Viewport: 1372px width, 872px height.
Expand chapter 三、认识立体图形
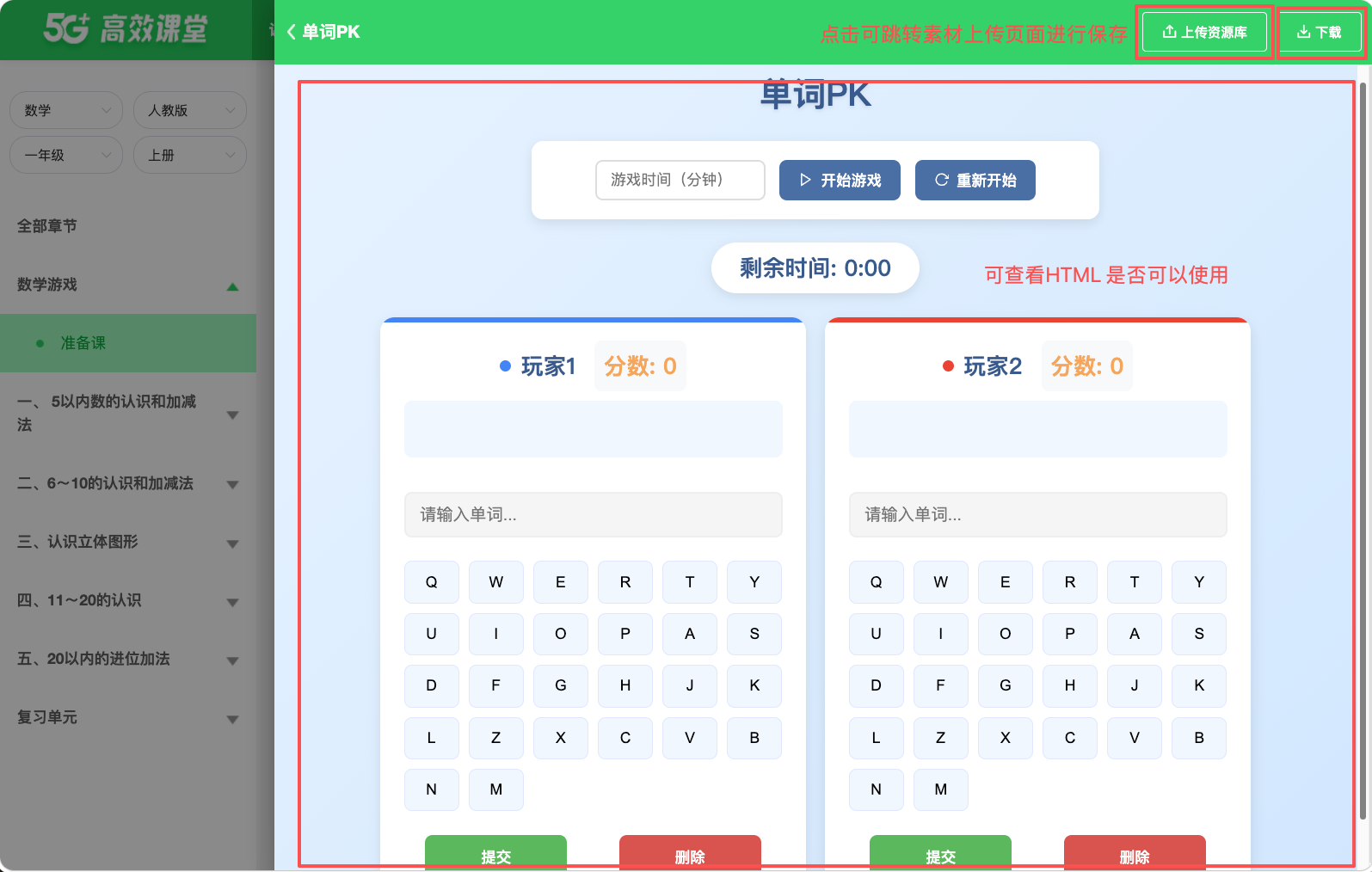pos(232,543)
